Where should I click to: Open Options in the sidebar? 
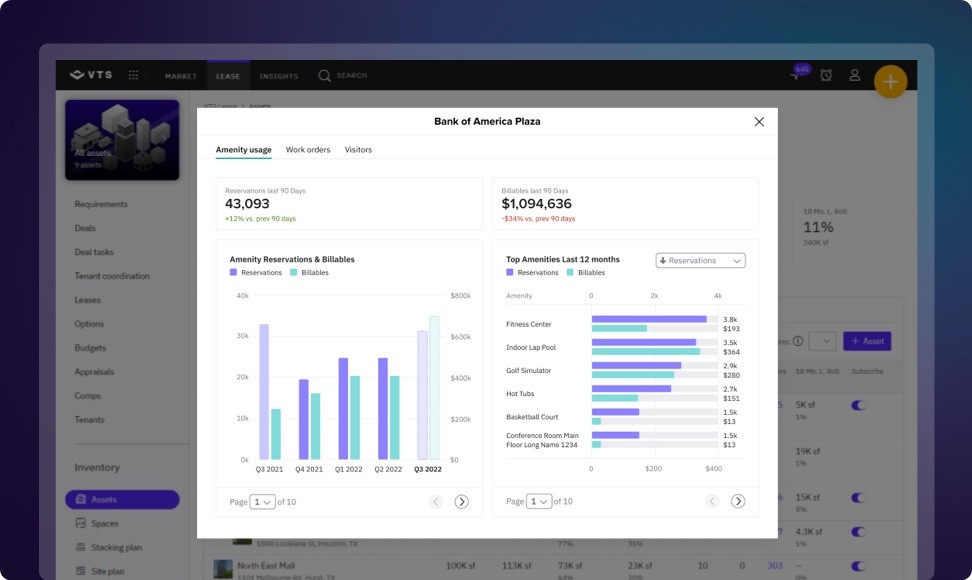tap(89, 323)
